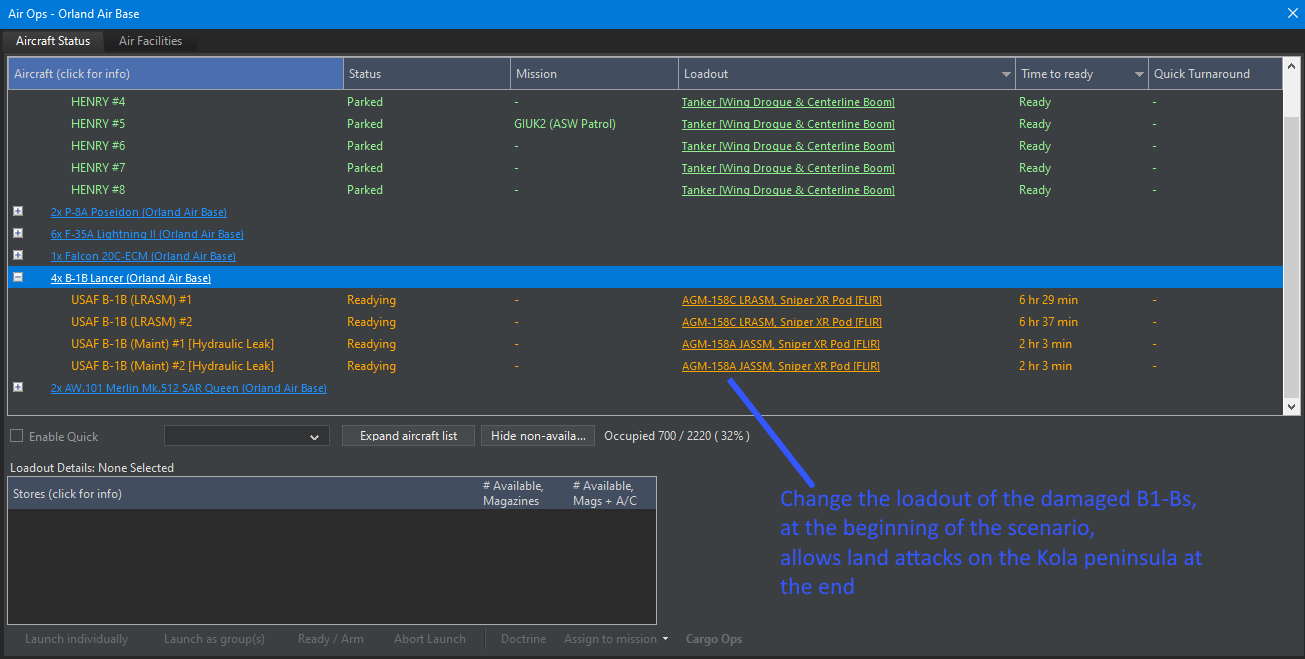The image size is (1305, 659).
Task: Click the Launch individually button
Action: (76, 639)
